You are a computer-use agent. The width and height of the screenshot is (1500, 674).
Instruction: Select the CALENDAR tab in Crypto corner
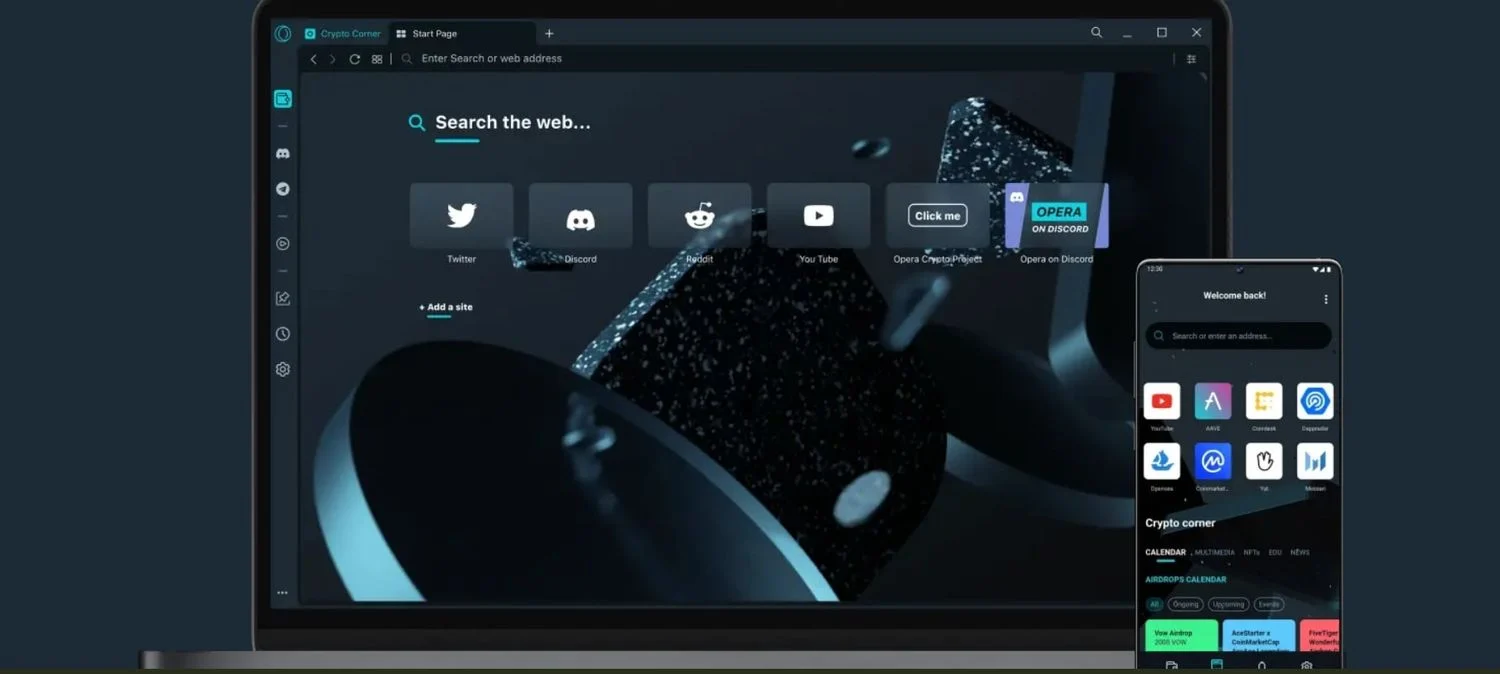click(x=1165, y=552)
